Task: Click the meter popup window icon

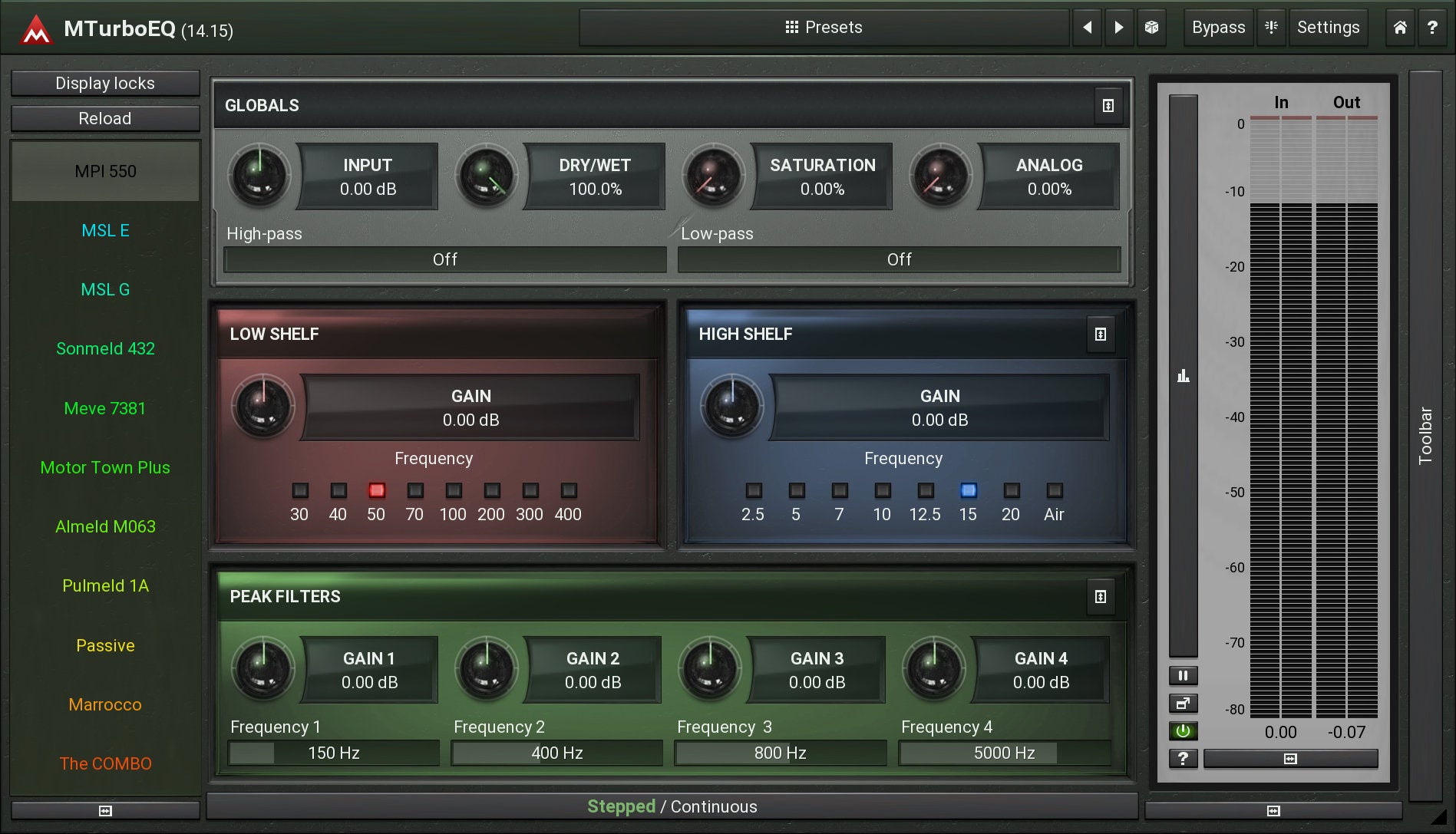Action: coord(1183,704)
